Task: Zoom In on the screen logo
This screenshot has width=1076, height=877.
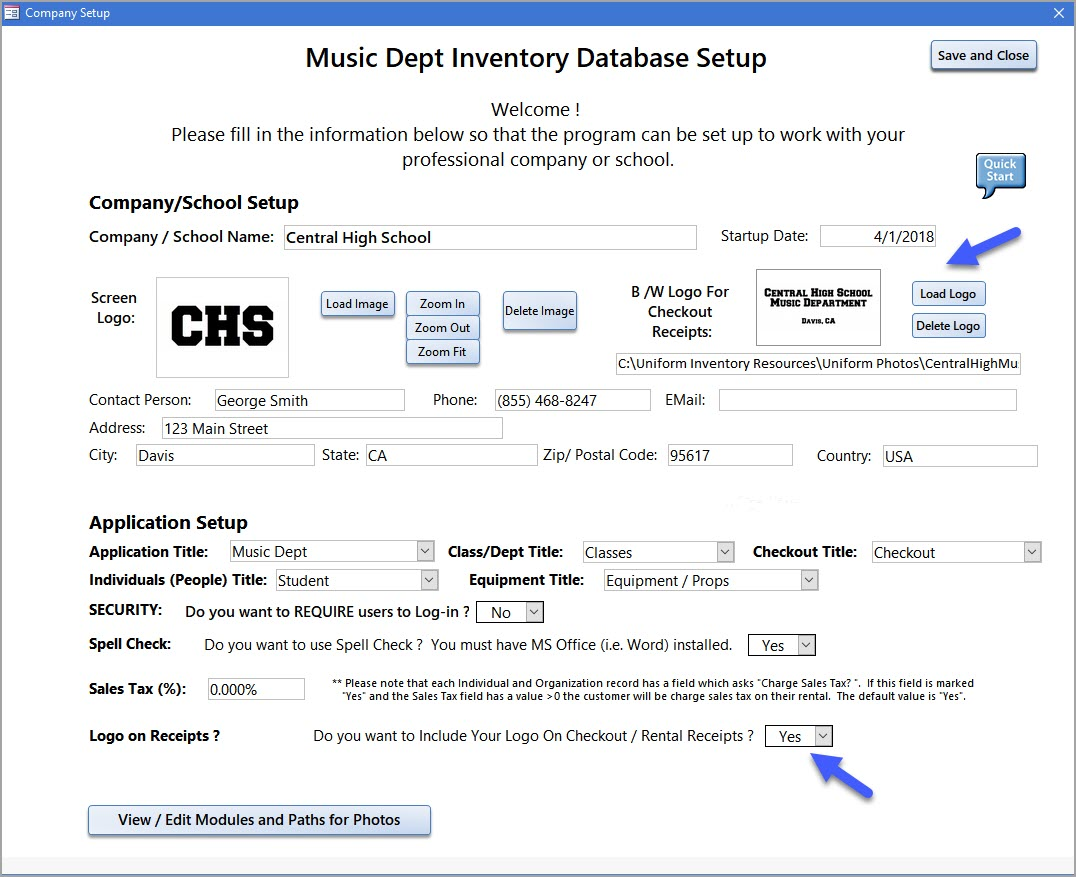Action: (442, 304)
